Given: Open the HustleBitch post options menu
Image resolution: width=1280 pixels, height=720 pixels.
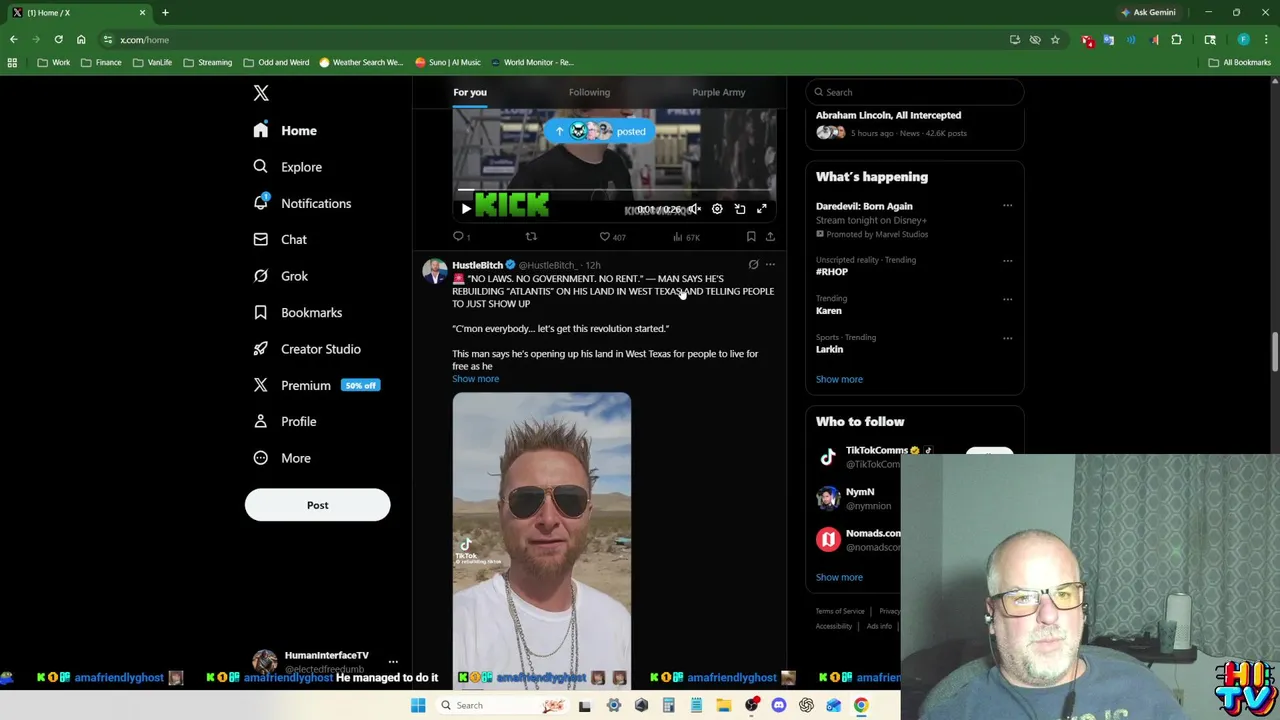Looking at the screenshot, I should click(770, 265).
